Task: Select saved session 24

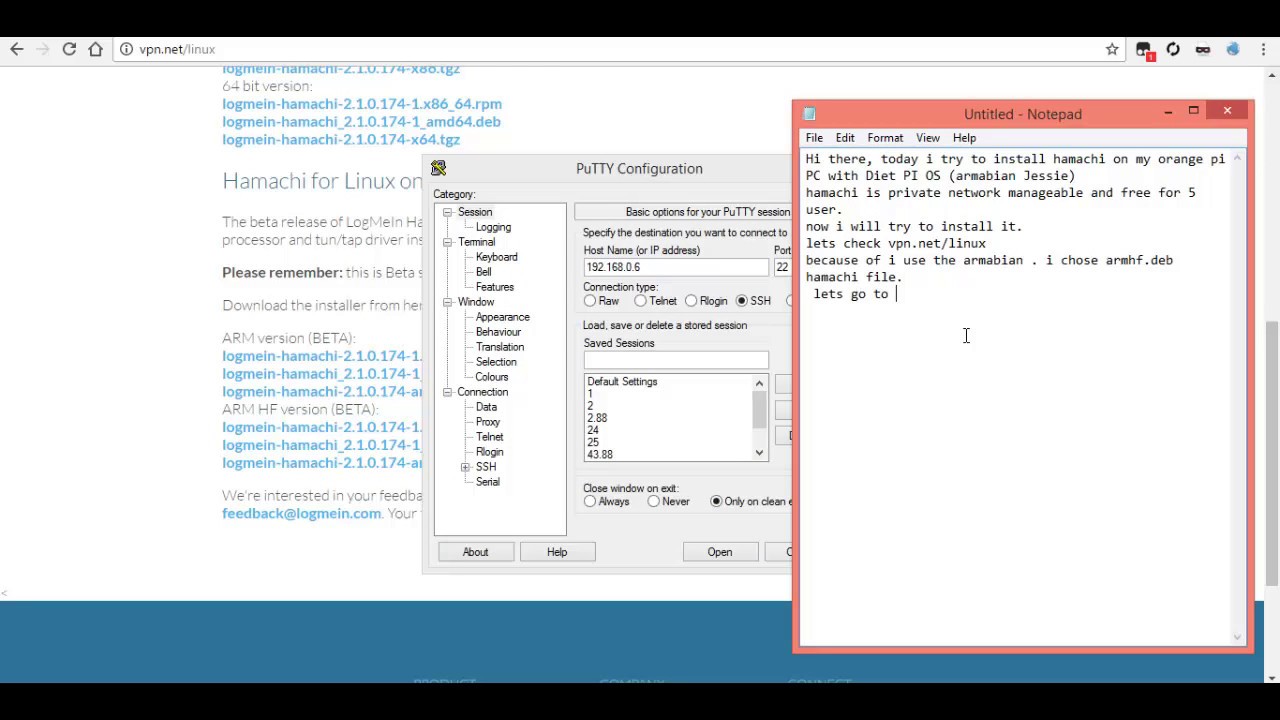Action: tap(593, 430)
